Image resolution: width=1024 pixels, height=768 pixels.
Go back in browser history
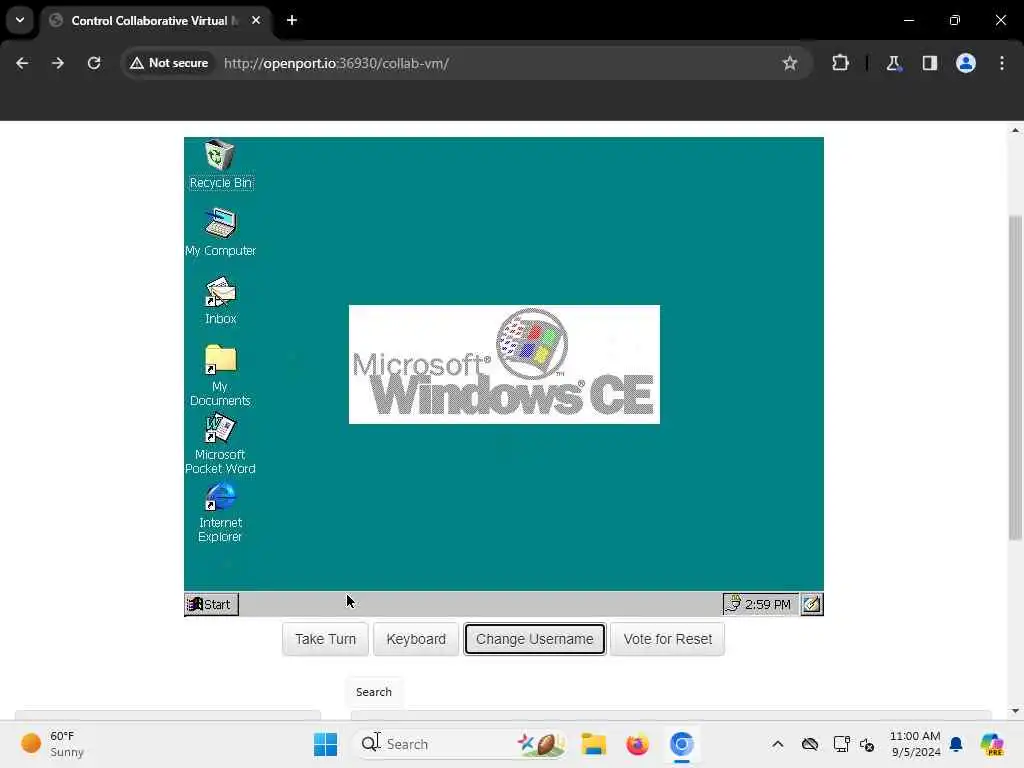click(x=22, y=63)
